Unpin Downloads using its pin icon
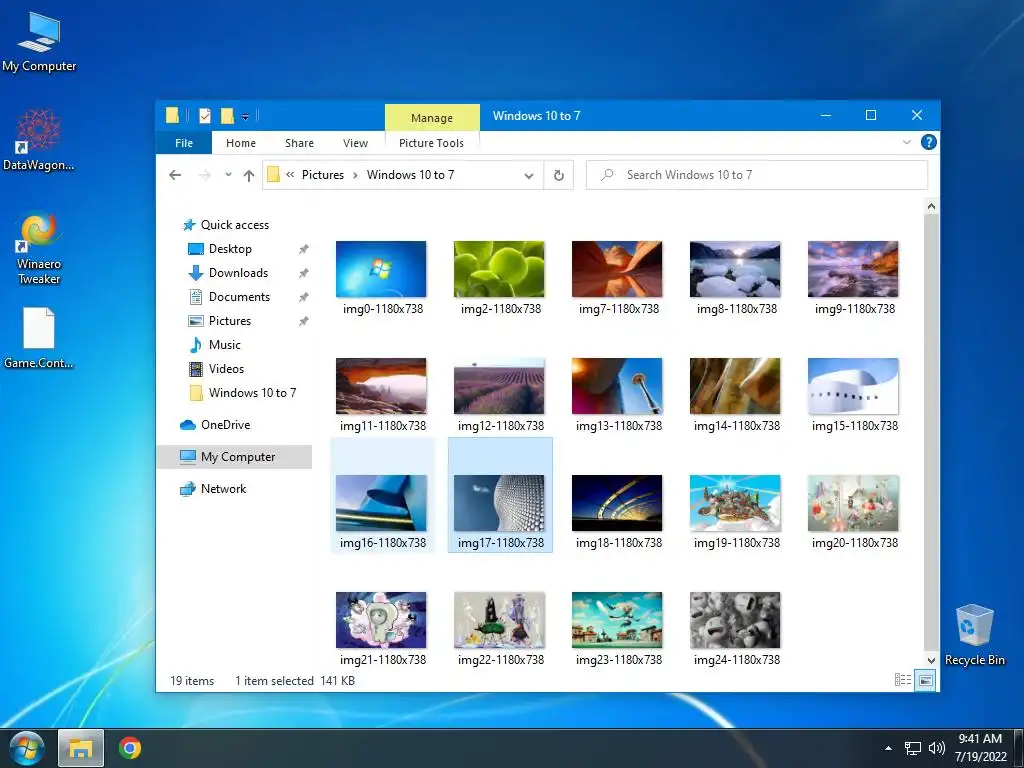Screen dimensions: 1024x768 304,273
